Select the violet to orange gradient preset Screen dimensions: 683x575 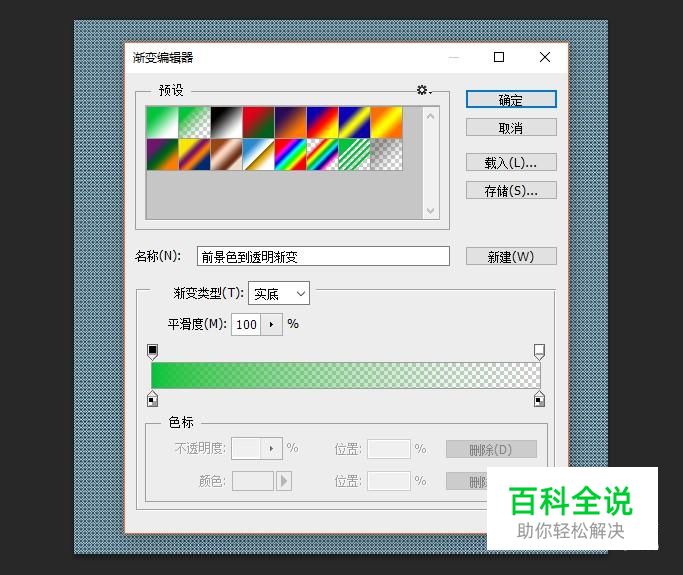pos(291,122)
